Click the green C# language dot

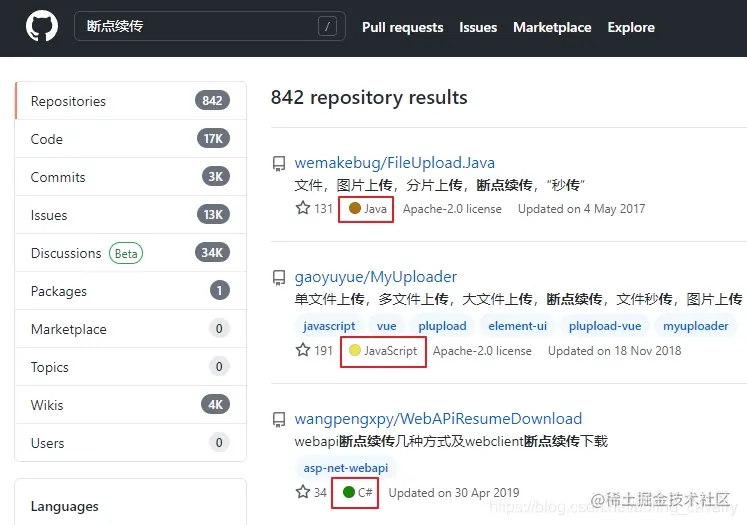pyautogui.click(x=349, y=492)
